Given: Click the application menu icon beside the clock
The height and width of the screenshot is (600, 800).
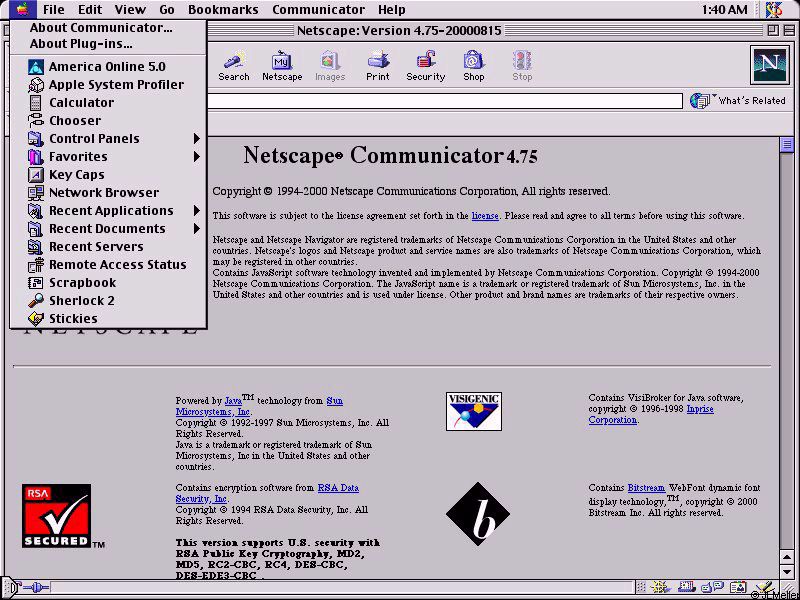Looking at the screenshot, I should 774,9.
